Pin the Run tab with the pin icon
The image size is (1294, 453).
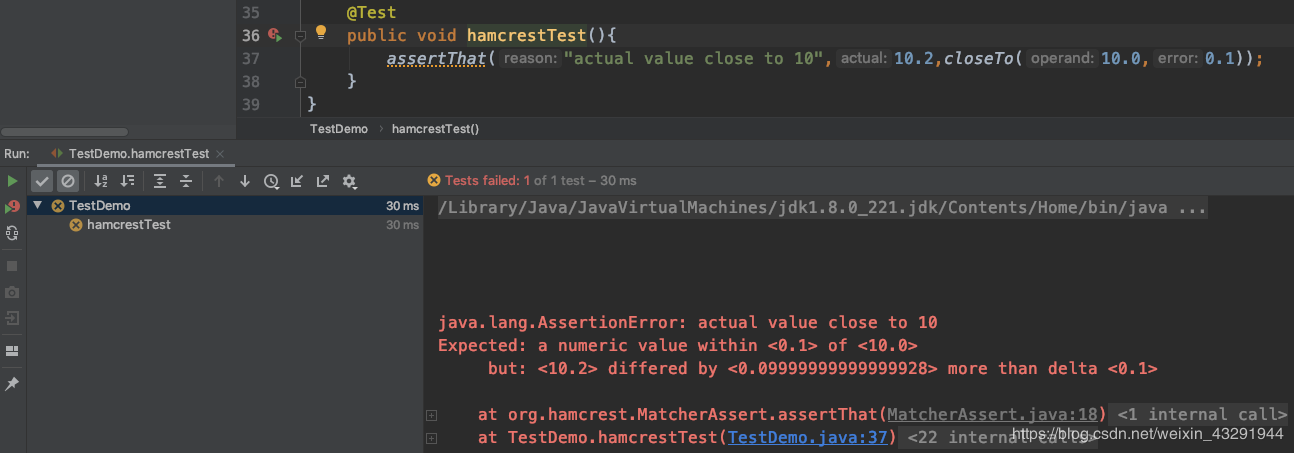[12, 384]
